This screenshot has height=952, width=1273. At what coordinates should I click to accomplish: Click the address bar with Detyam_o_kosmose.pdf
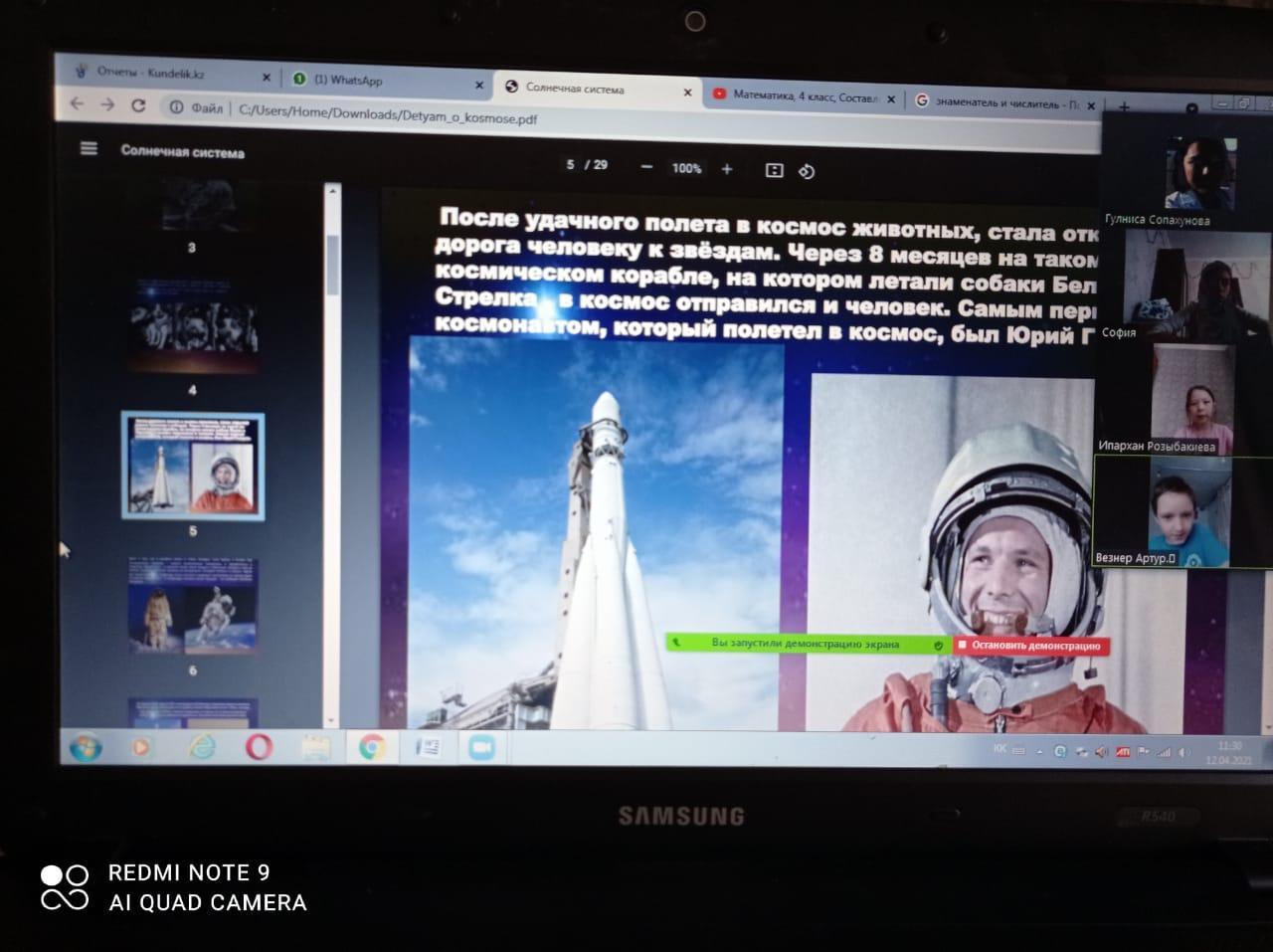pyautogui.click(x=388, y=114)
